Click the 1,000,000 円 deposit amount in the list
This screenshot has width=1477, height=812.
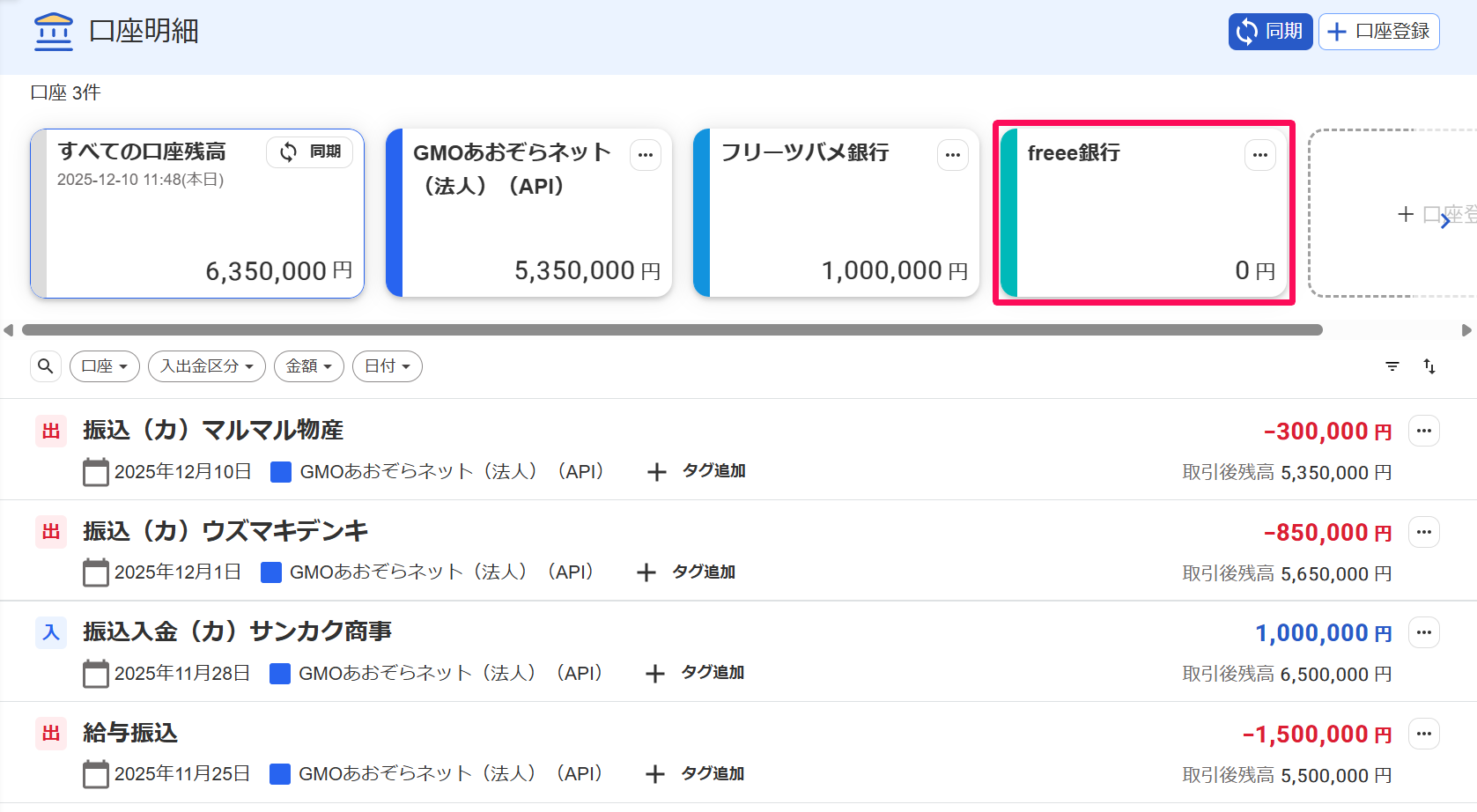[x=1324, y=633]
